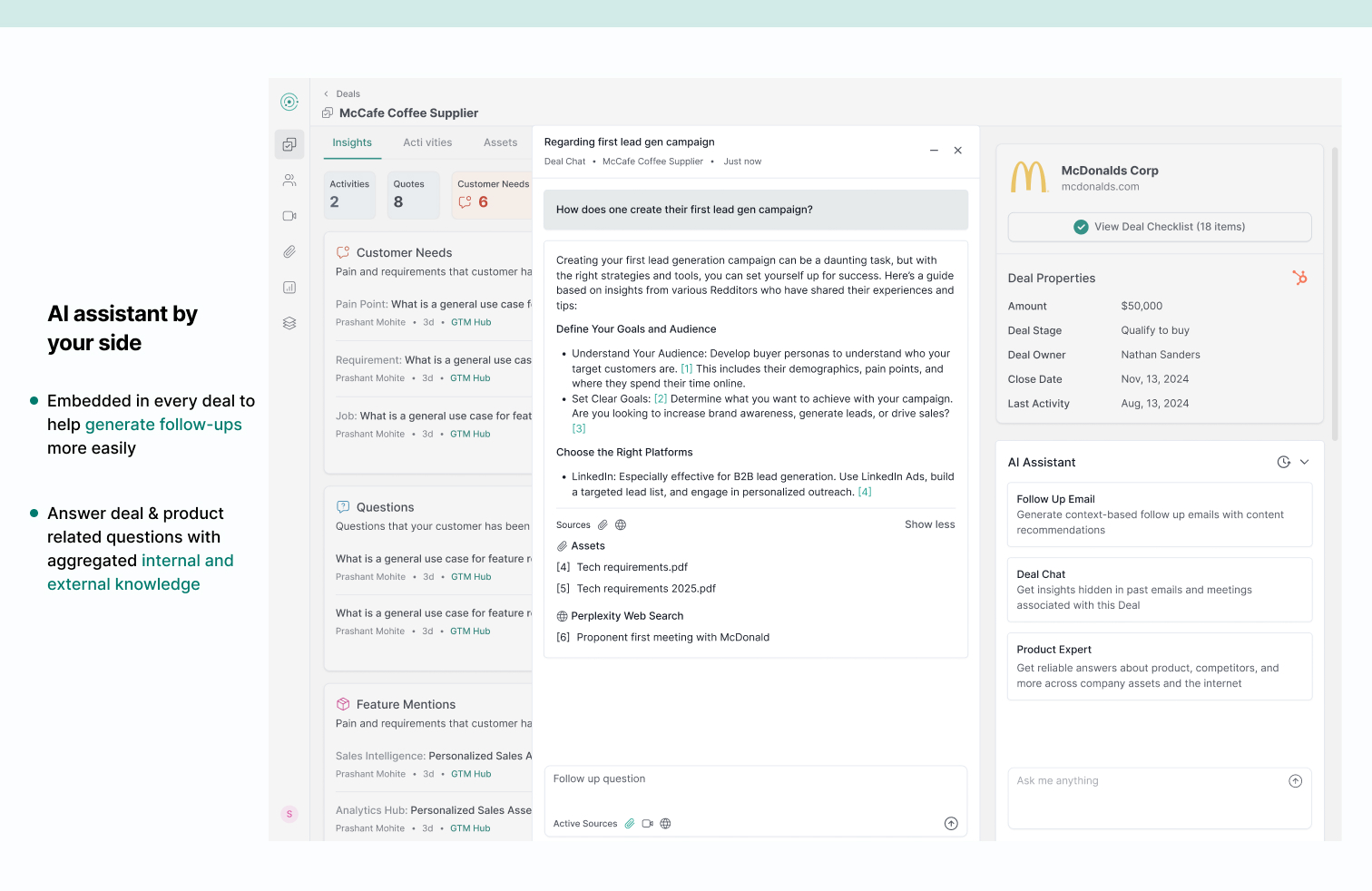Switch to the Activities tab
Image resolution: width=1372 pixels, height=891 pixels.
click(427, 142)
